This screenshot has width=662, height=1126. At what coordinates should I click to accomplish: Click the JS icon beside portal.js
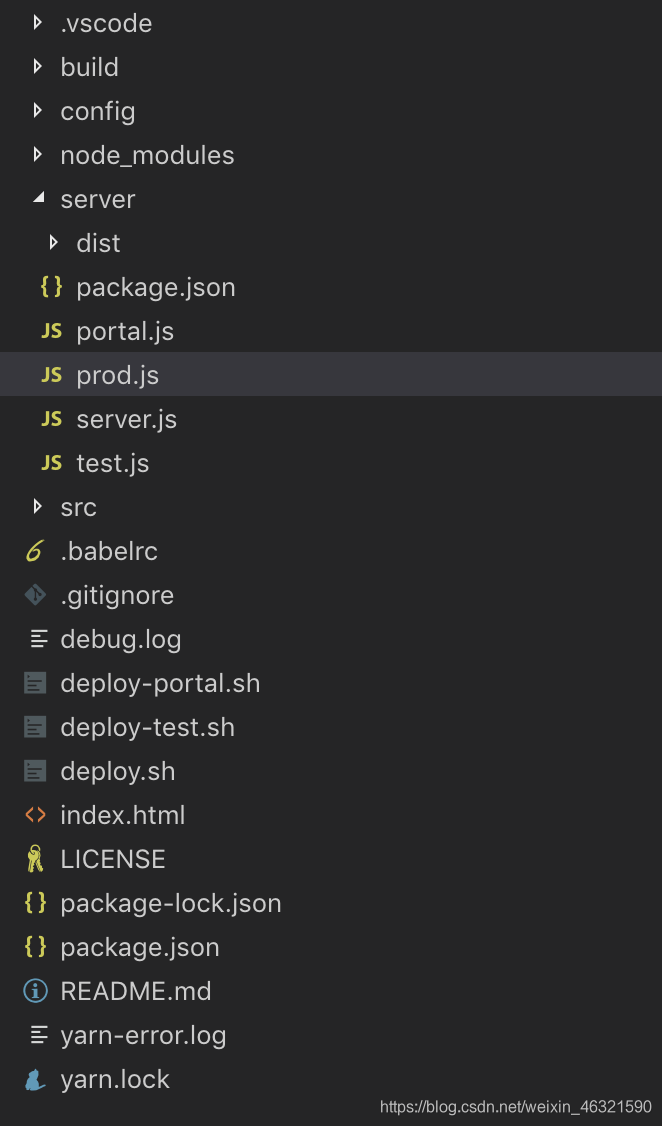[51, 331]
